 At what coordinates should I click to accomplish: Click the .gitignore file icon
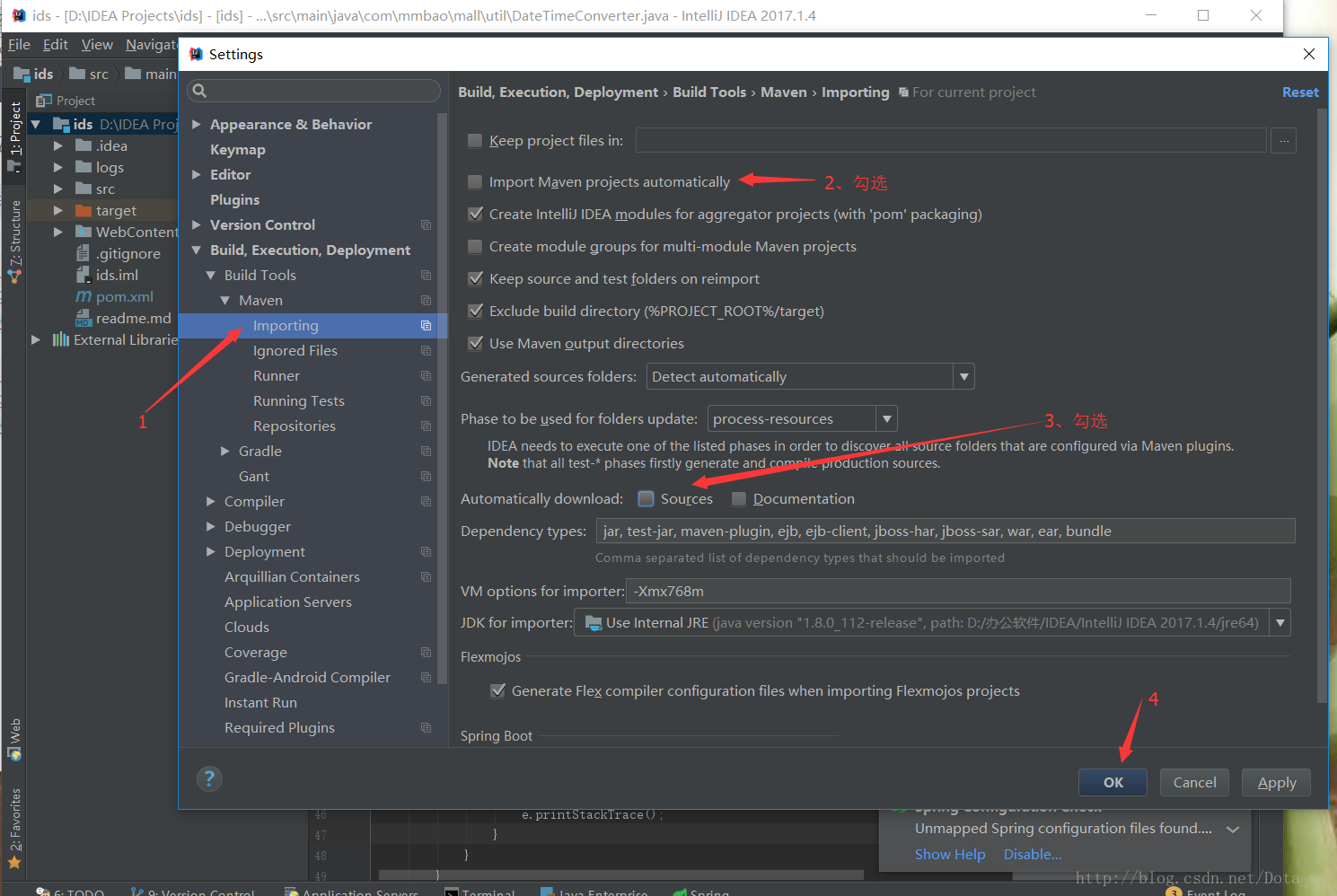click(84, 253)
